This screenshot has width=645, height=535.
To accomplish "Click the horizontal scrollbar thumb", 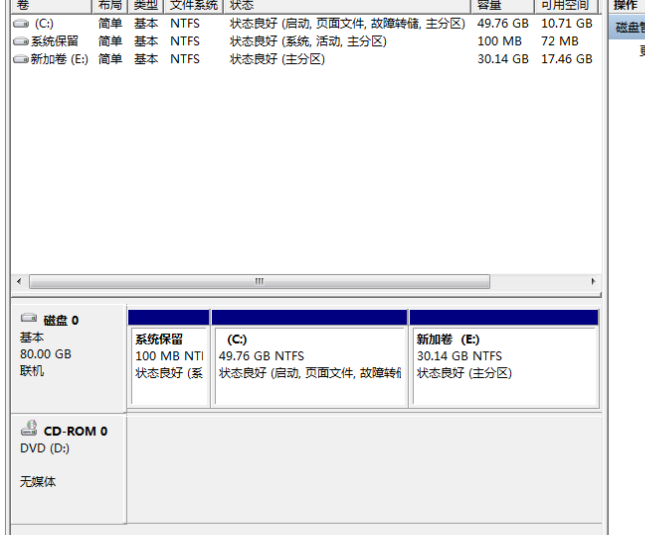I will pyautogui.click(x=259, y=282).
